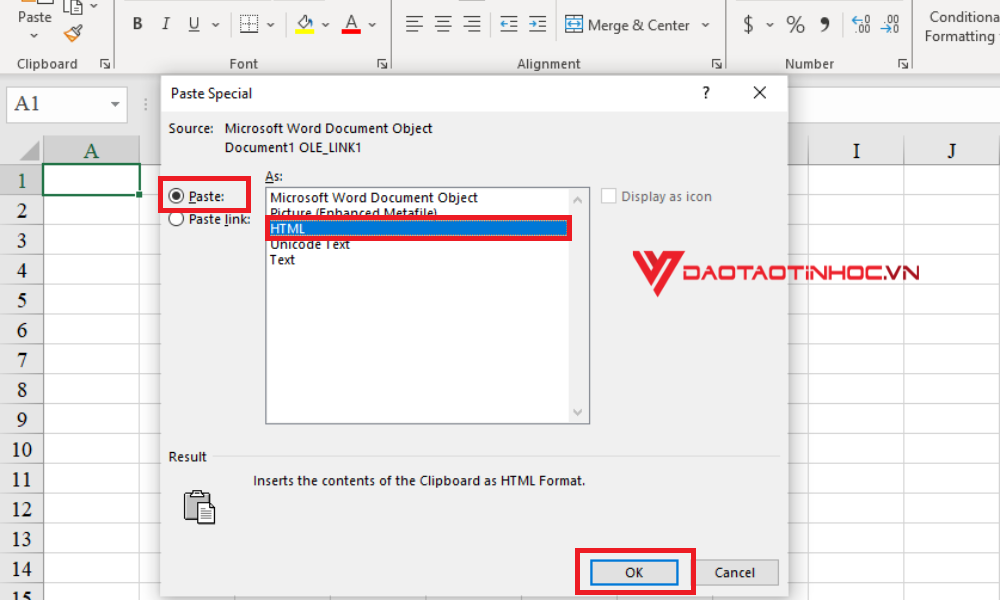The image size is (1000, 600).
Task: Apply percent style
Action: [795, 24]
